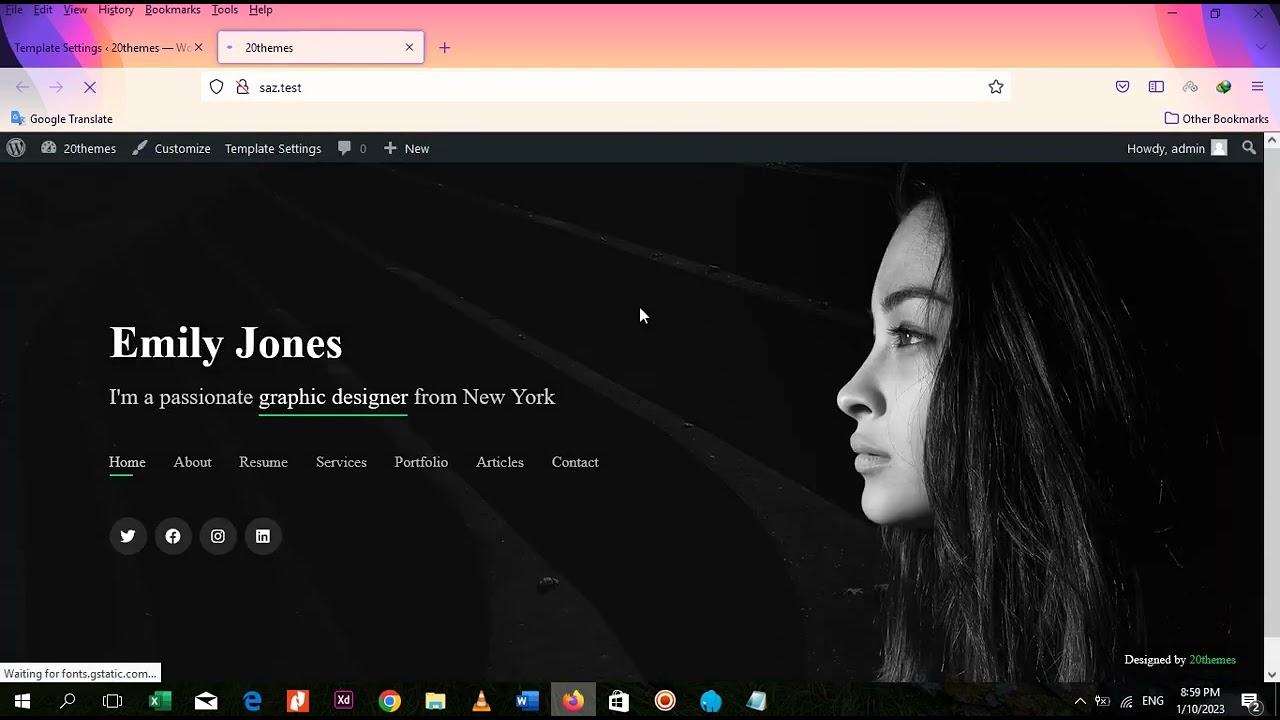
Task: Open the 20themes dashboard link in admin bar
Action: tap(79, 148)
